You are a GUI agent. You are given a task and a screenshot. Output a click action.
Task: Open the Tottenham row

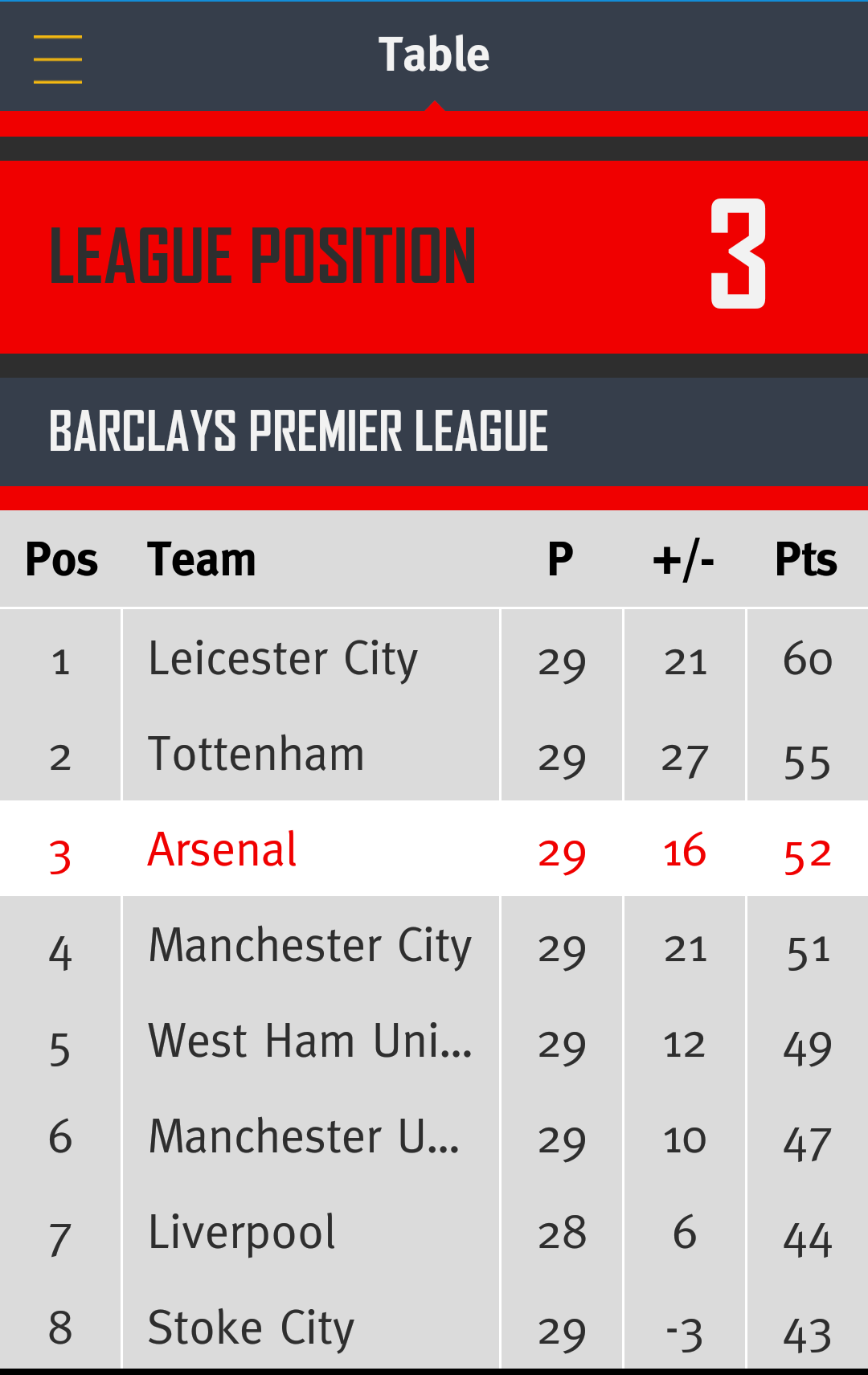[434, 754]
